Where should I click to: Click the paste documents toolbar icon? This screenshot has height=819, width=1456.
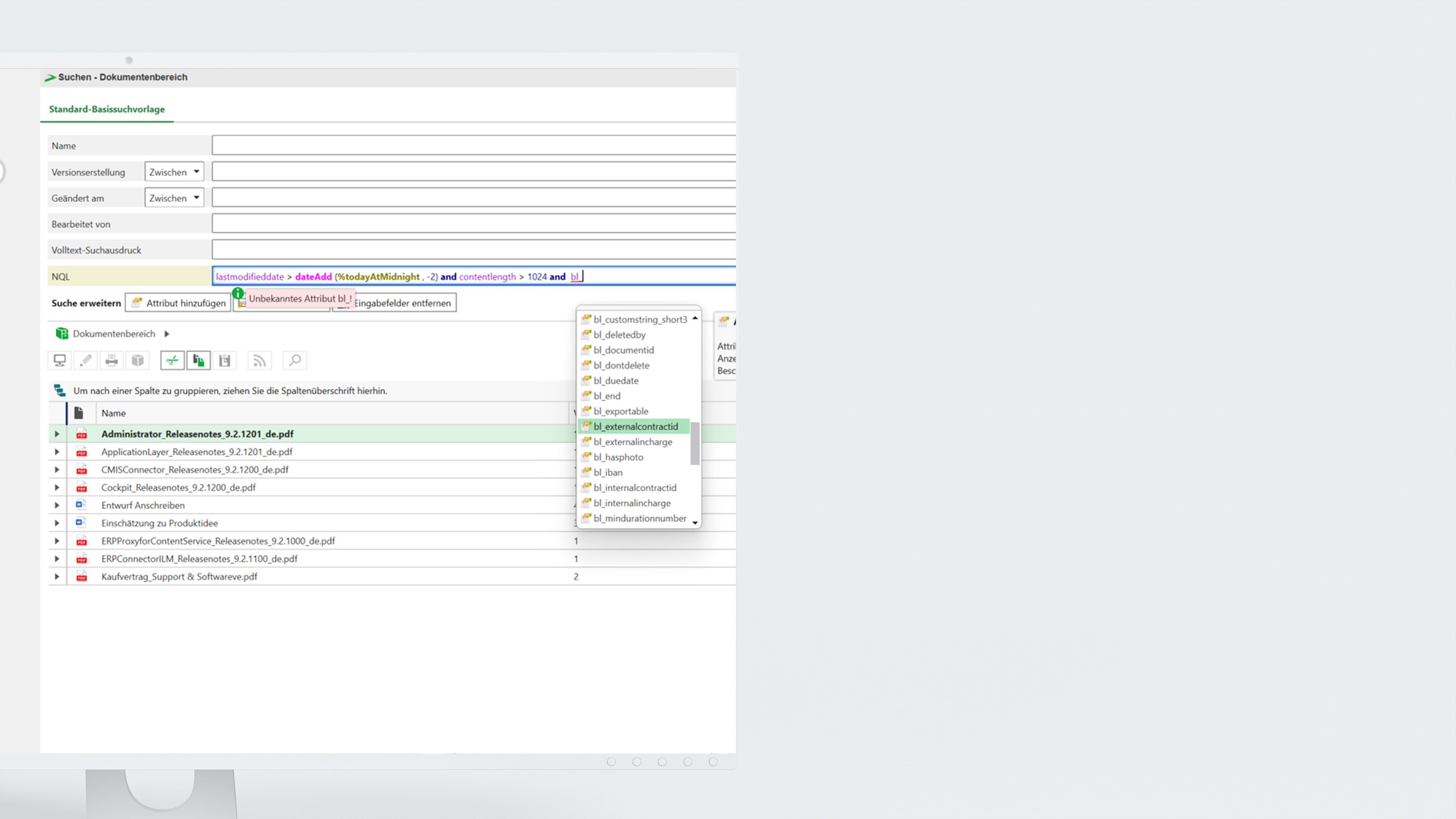pyautogui.click(x=198, y=360)
